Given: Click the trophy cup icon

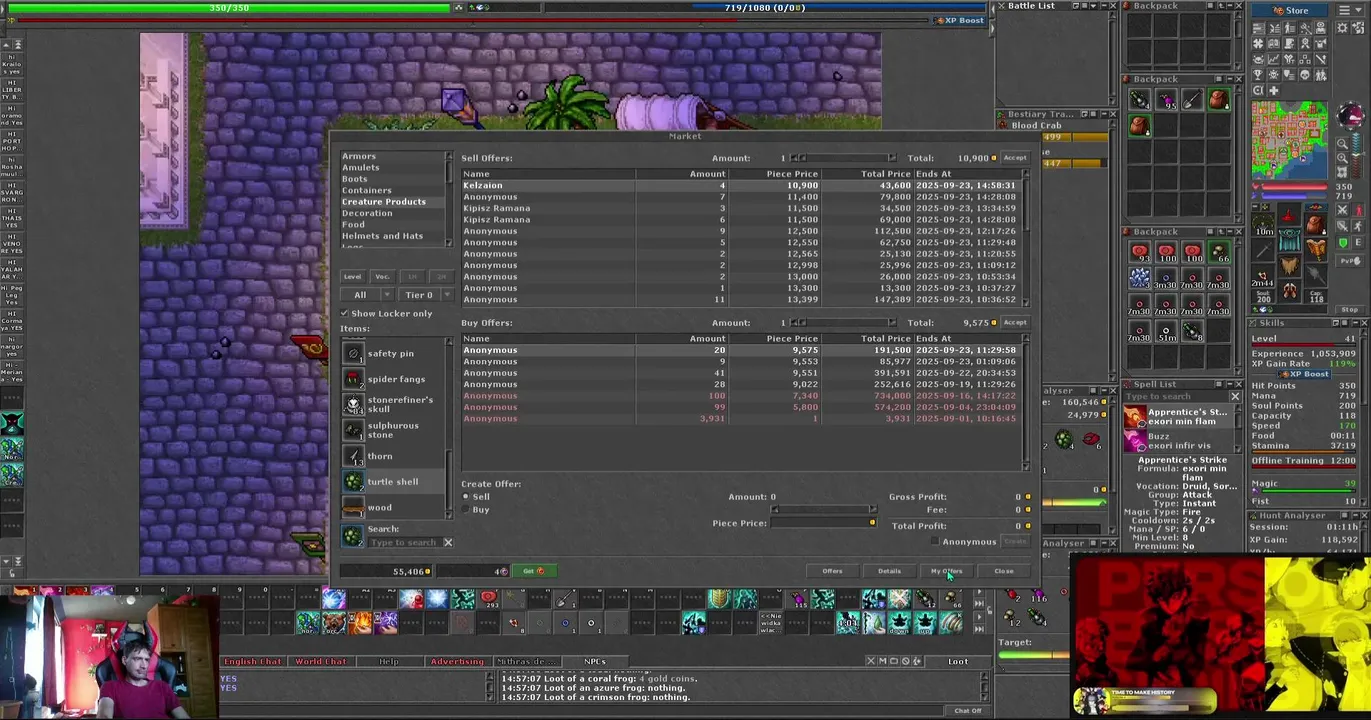Looking at the screenshot, I should (1258, 75).
